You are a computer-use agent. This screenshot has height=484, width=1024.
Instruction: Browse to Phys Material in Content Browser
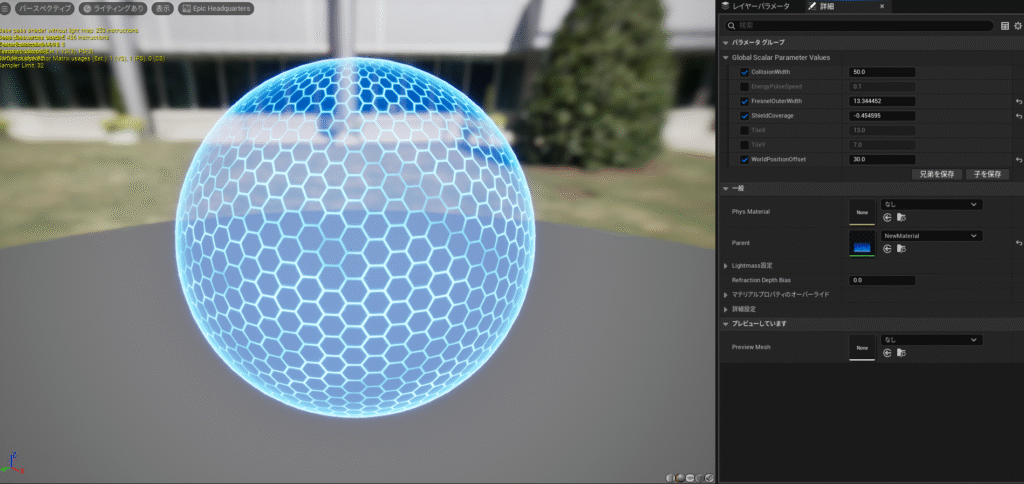point(901,218)
